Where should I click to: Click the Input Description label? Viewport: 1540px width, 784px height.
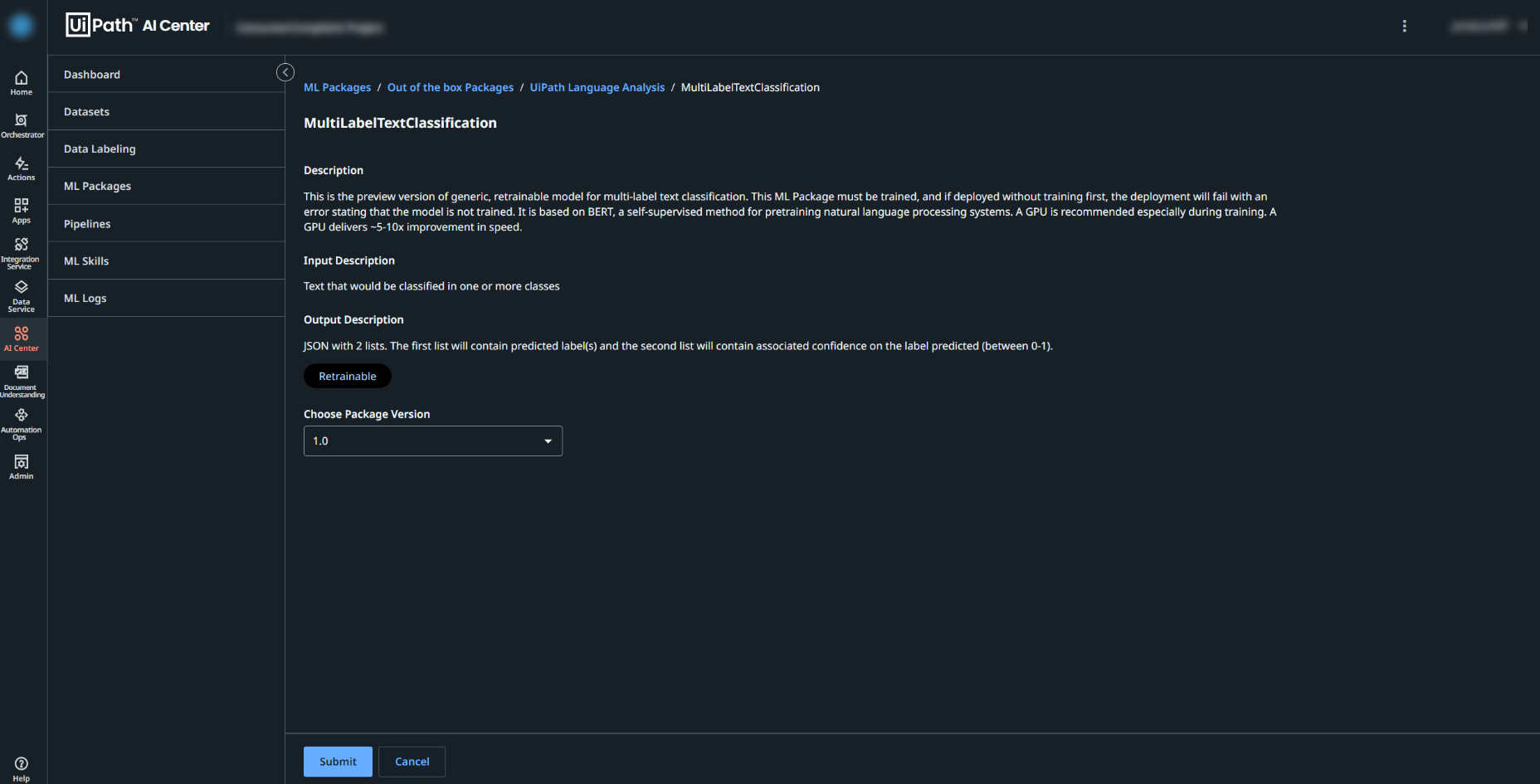(x=349, y=261)
